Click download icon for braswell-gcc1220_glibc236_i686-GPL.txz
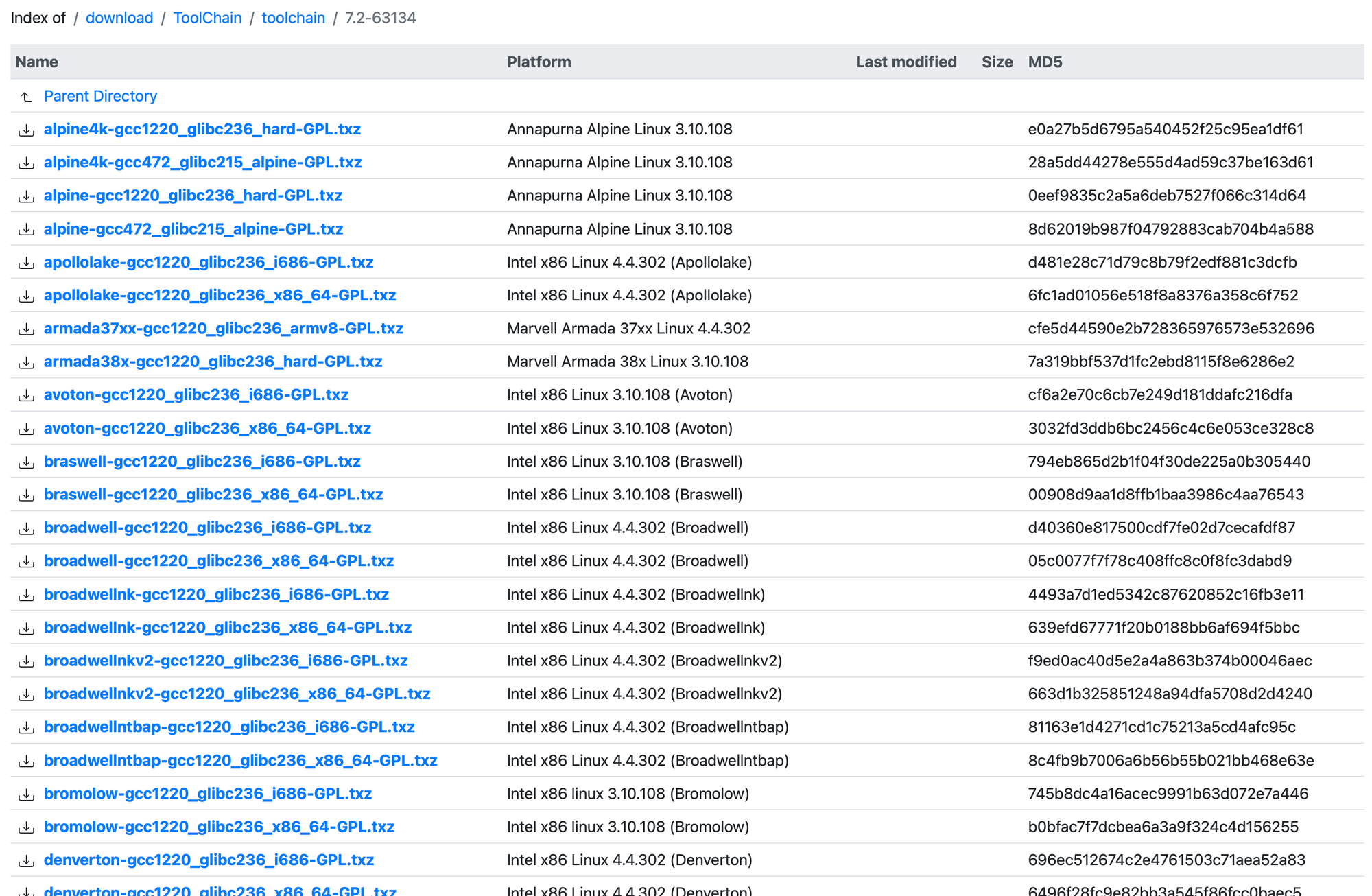Screen dimensions: 1372x896 (26, 462)
